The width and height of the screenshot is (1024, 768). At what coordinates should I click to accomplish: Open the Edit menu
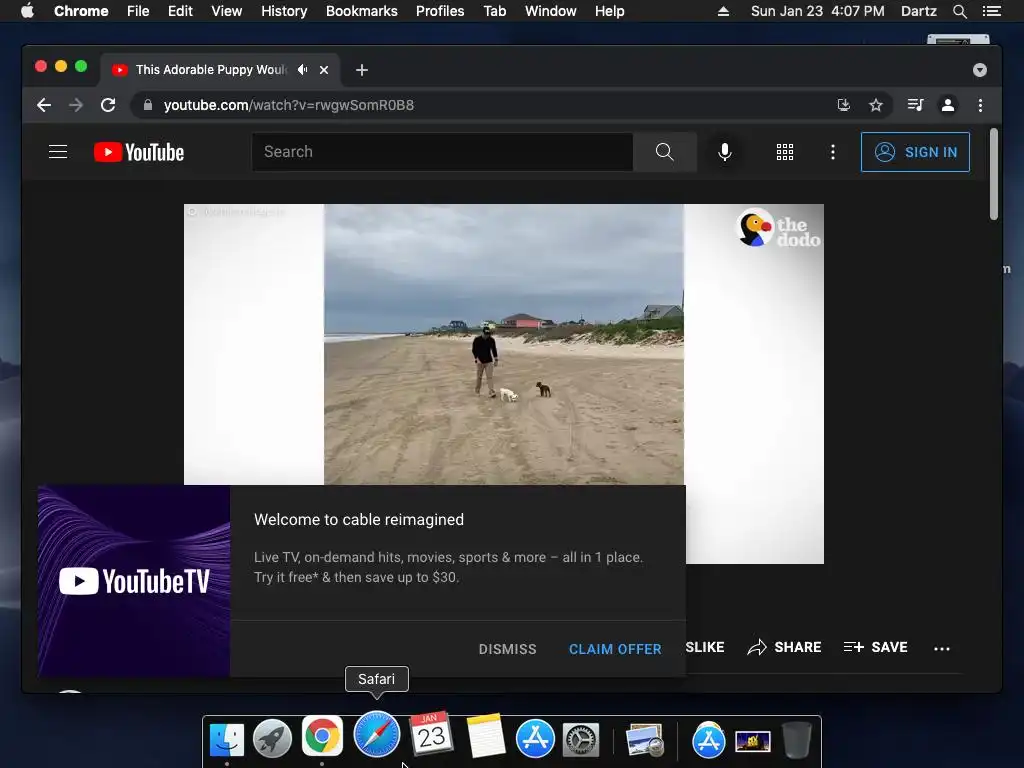[180, 11]
